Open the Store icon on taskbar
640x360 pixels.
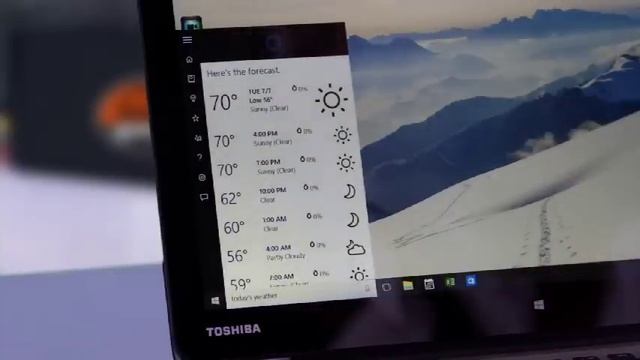[x=429, y=284]
